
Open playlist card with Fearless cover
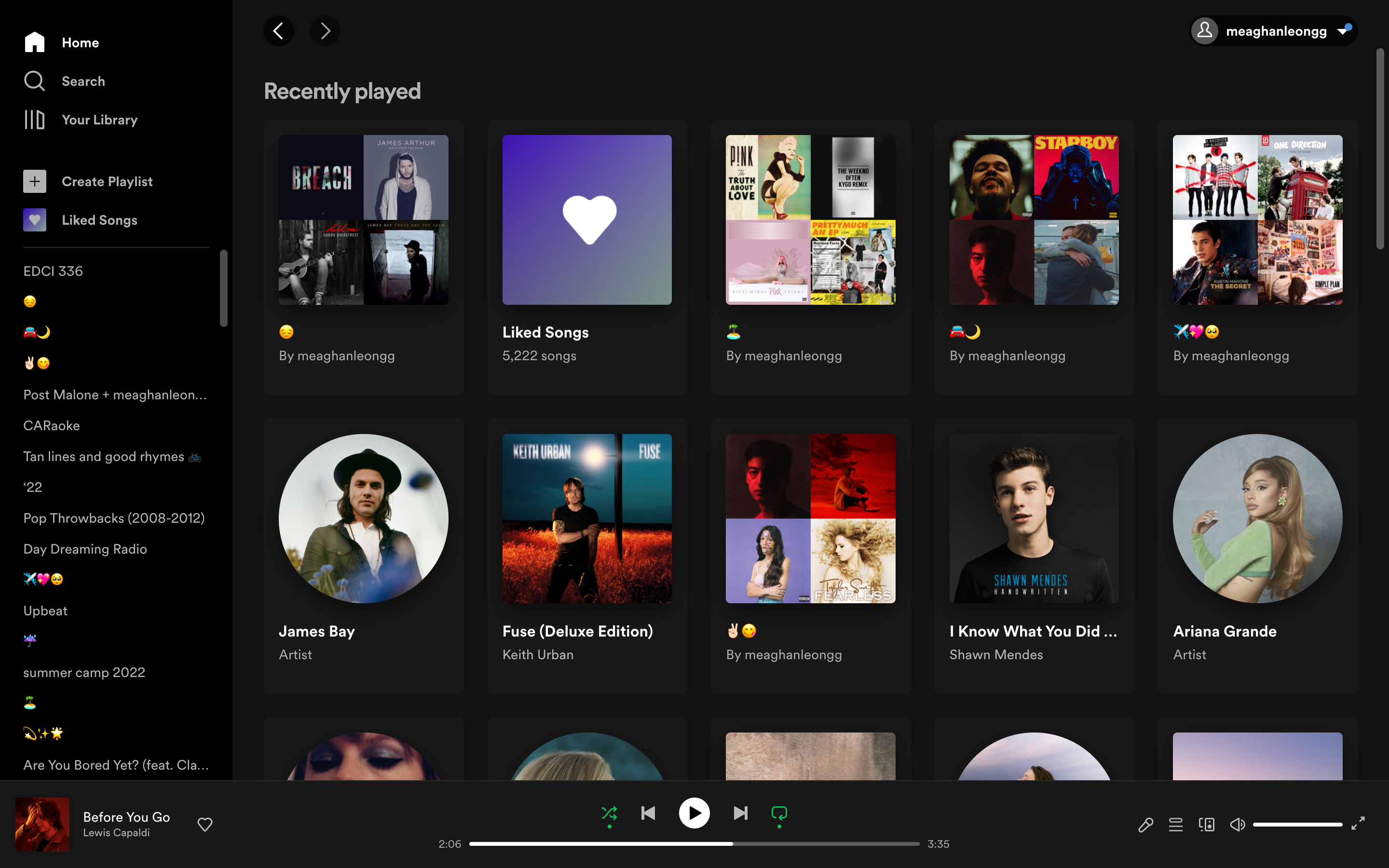[810, 556]
